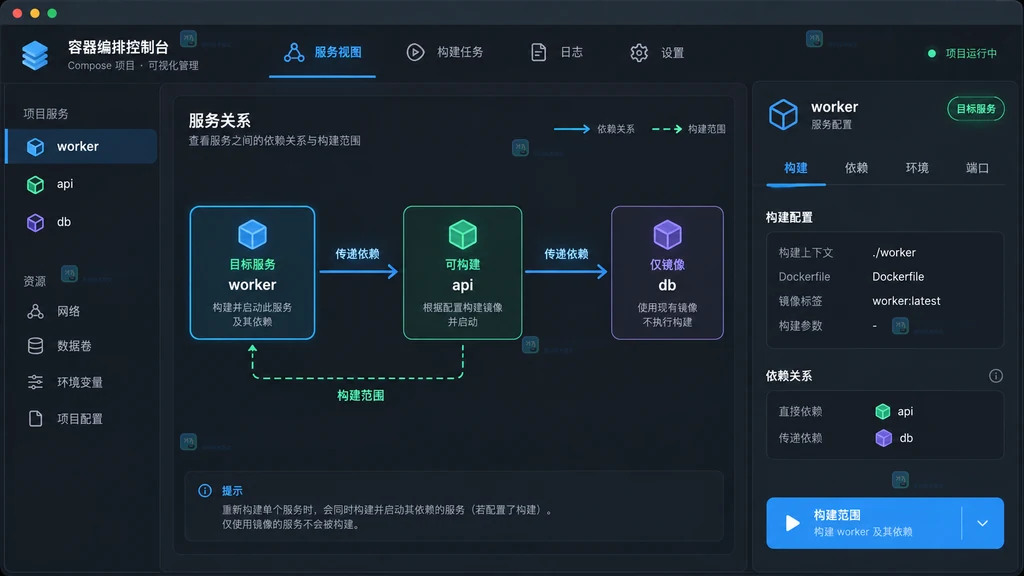Click the 依赖关系 legend entry
Screen dimensions: 1024x576
tap(594, 129)
